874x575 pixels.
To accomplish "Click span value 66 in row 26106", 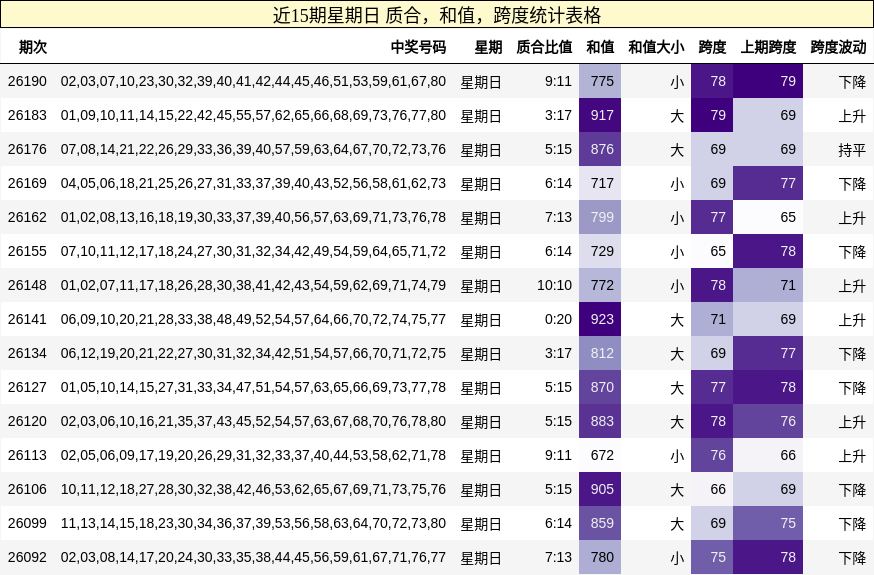I will click(x=712, y=489).
